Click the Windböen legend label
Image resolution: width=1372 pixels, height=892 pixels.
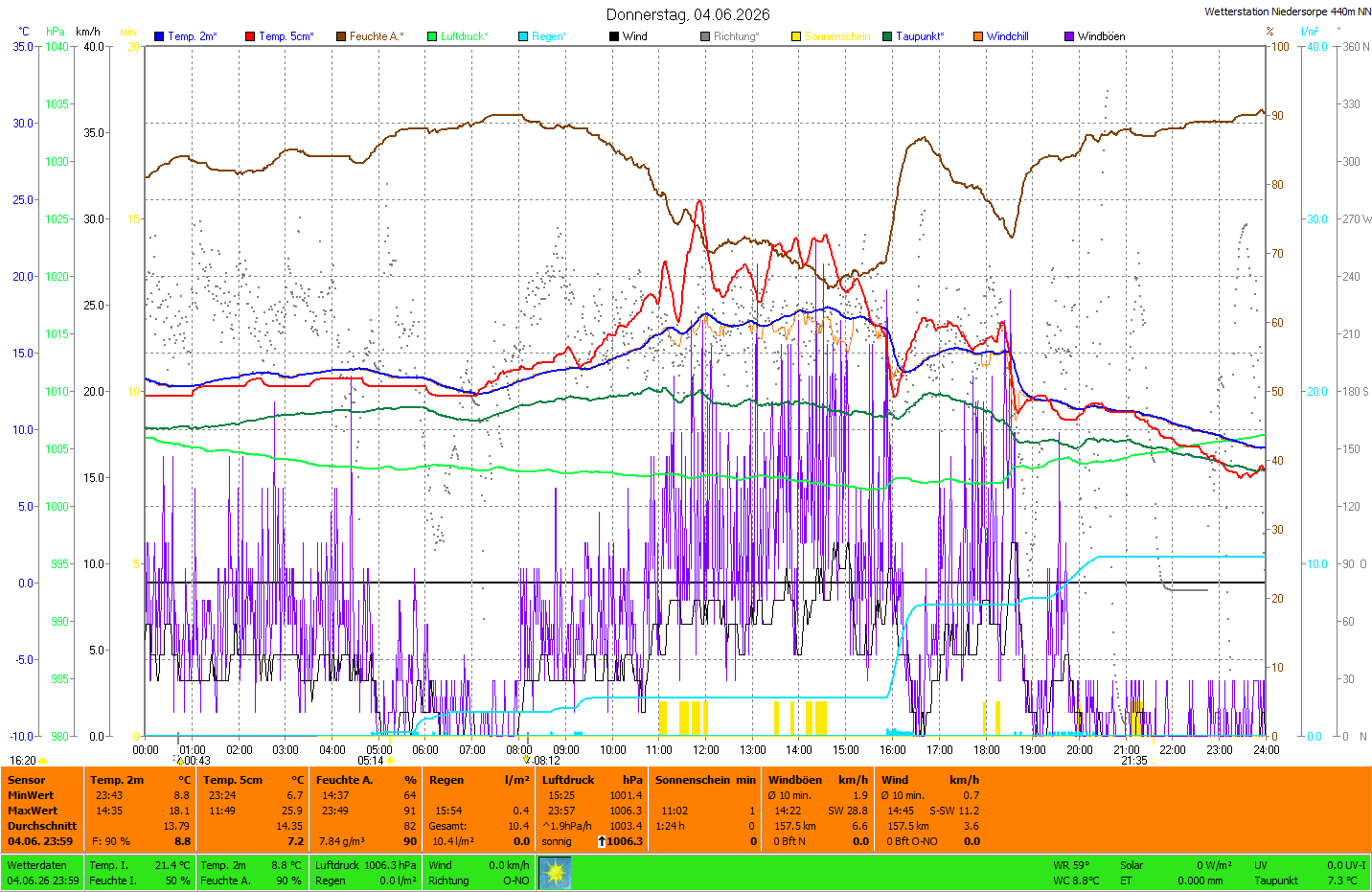1102,36
